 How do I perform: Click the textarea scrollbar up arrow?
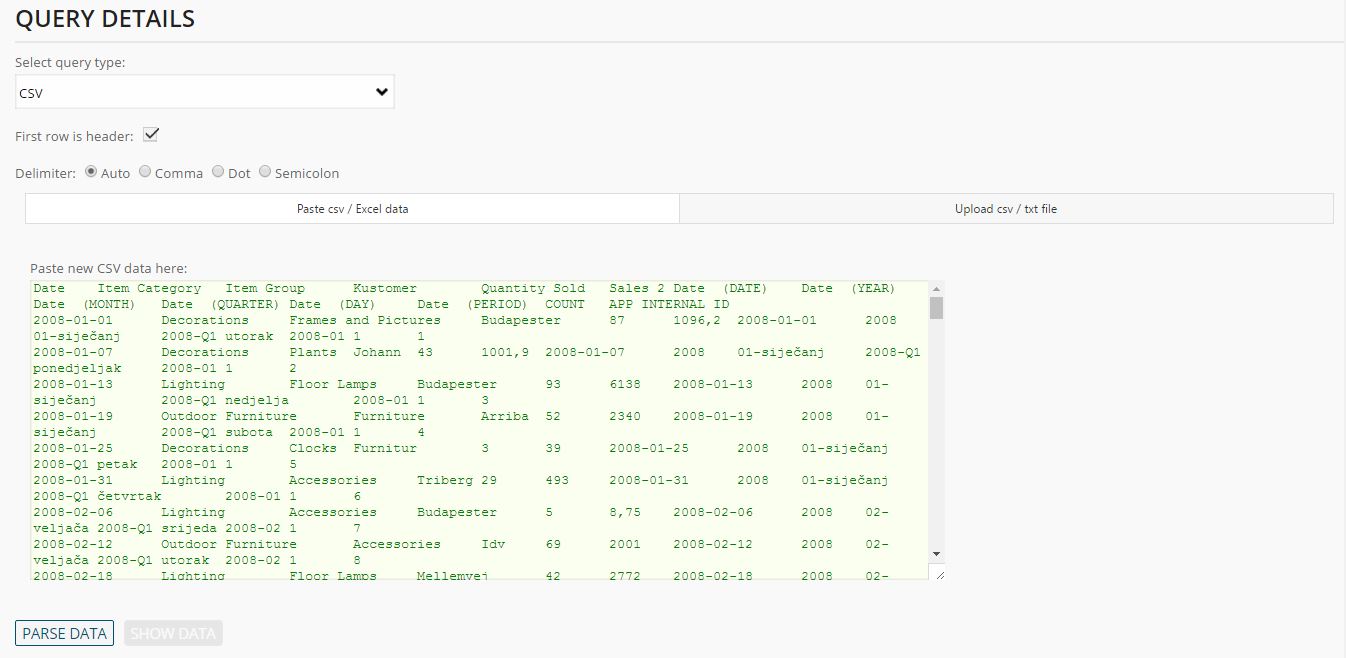936,287
